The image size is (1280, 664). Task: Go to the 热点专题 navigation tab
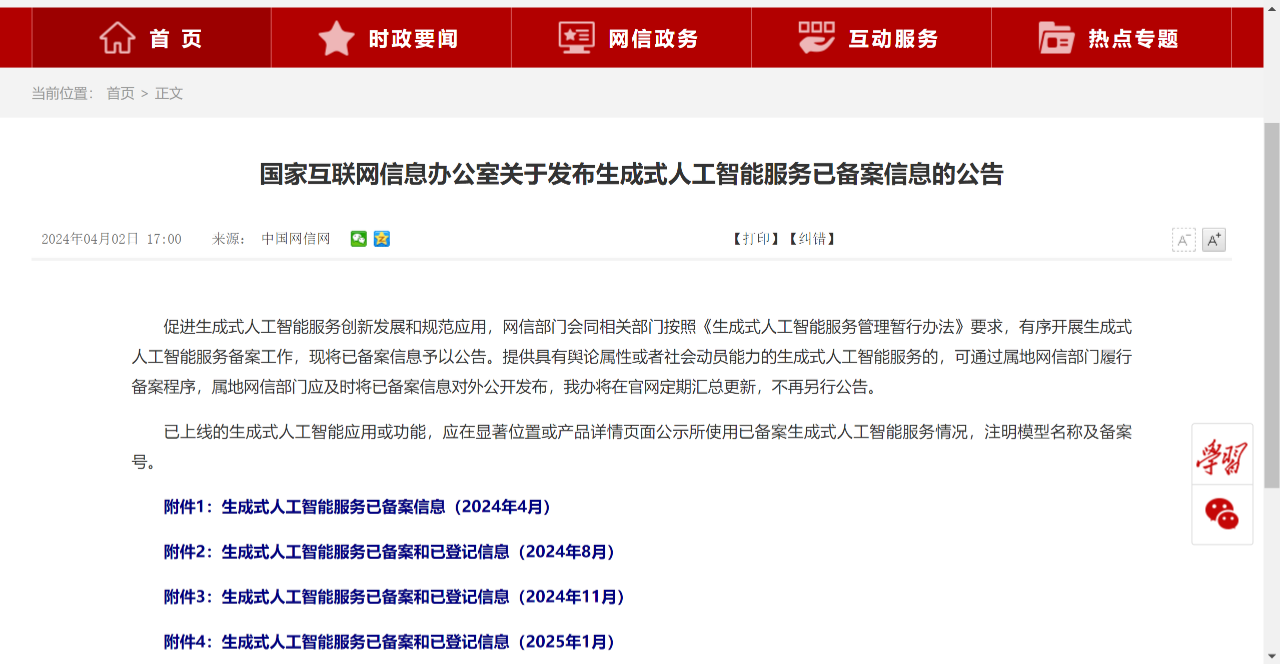(1132, 39)
